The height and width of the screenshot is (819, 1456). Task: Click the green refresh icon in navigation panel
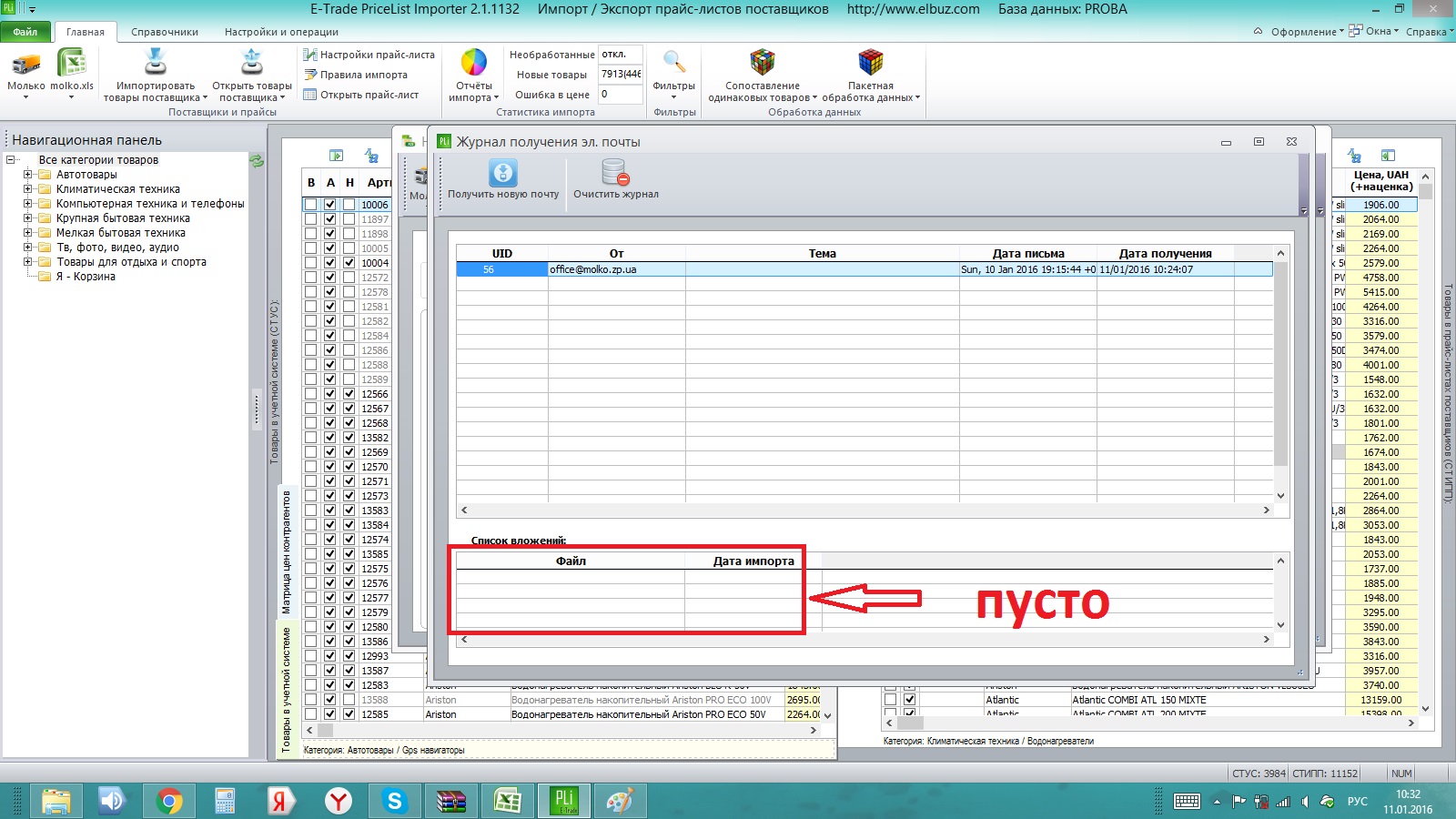257,160
